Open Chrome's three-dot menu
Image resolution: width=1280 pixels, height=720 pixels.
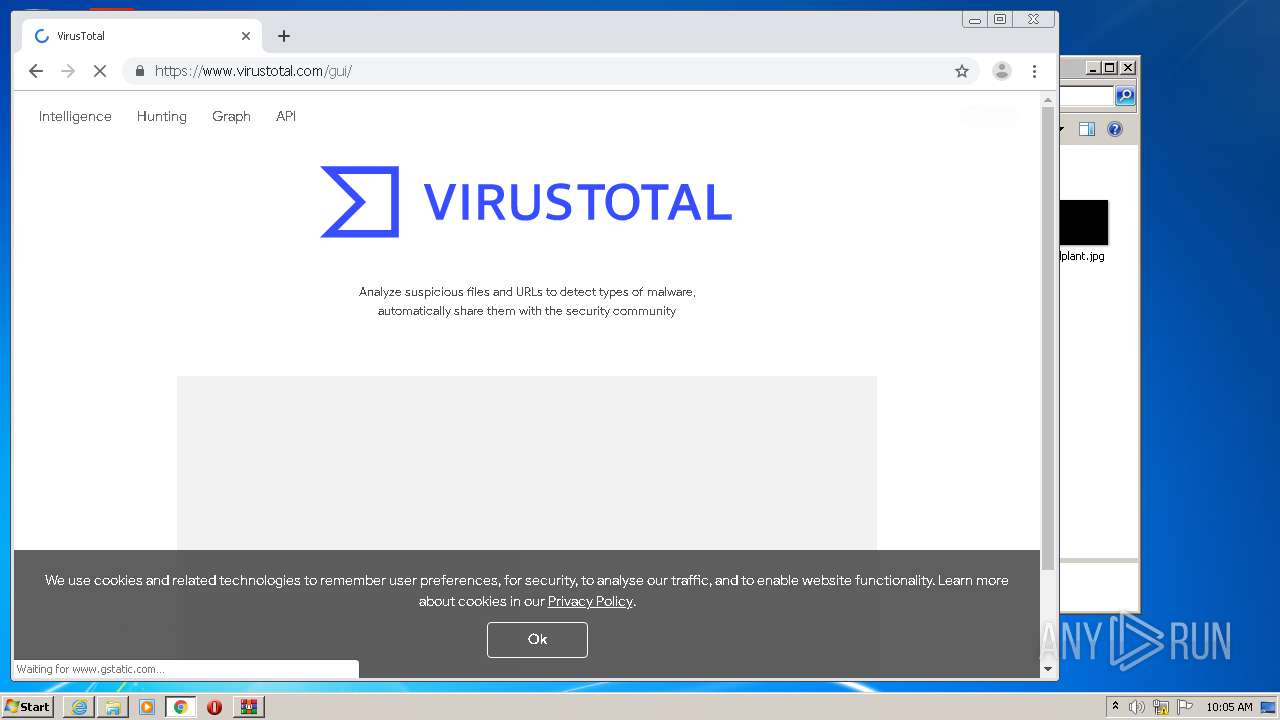click(1034, 71)
